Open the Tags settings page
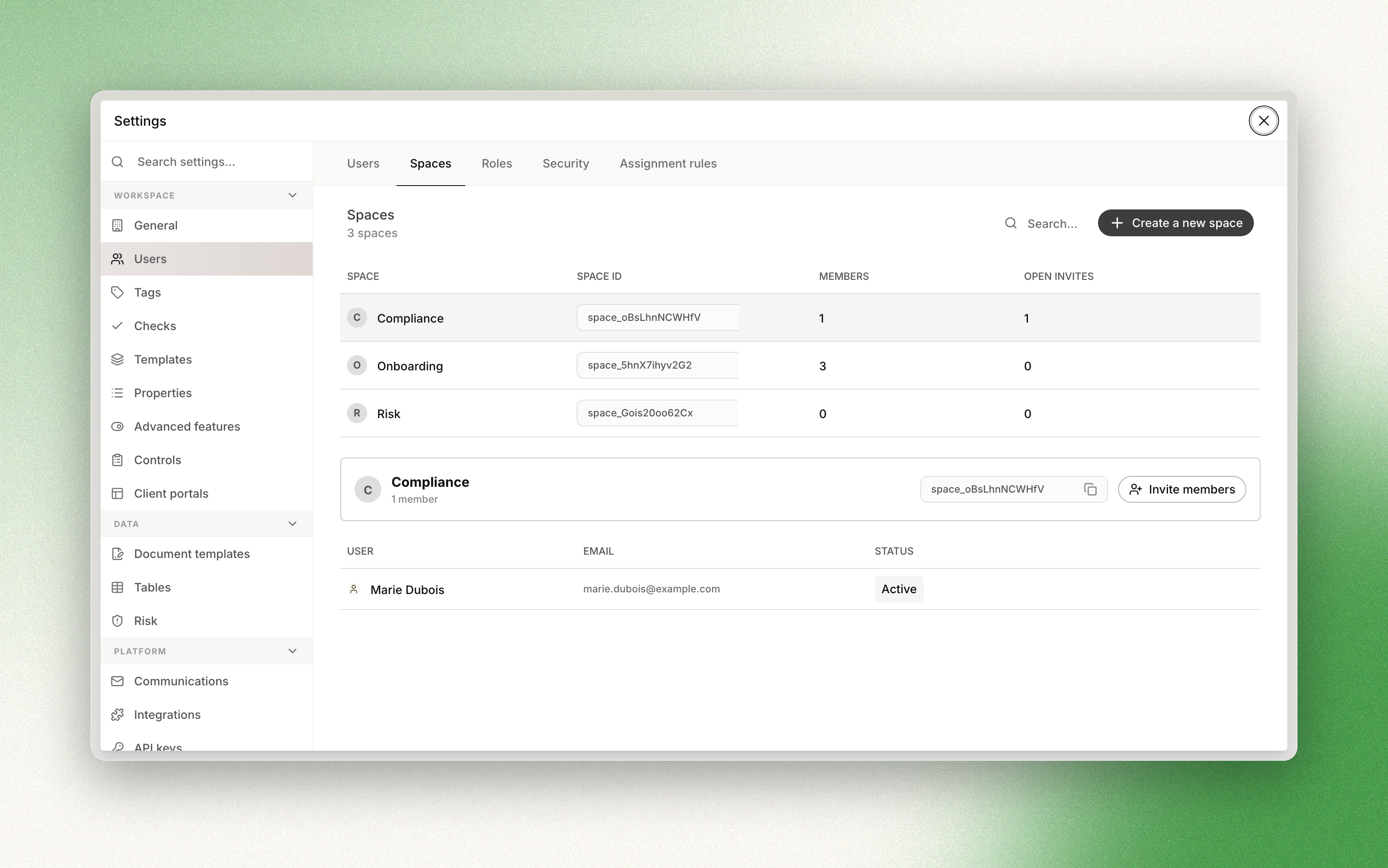Image resolution: width=1388 pixels, height=868 pixels. coord(206,292)
